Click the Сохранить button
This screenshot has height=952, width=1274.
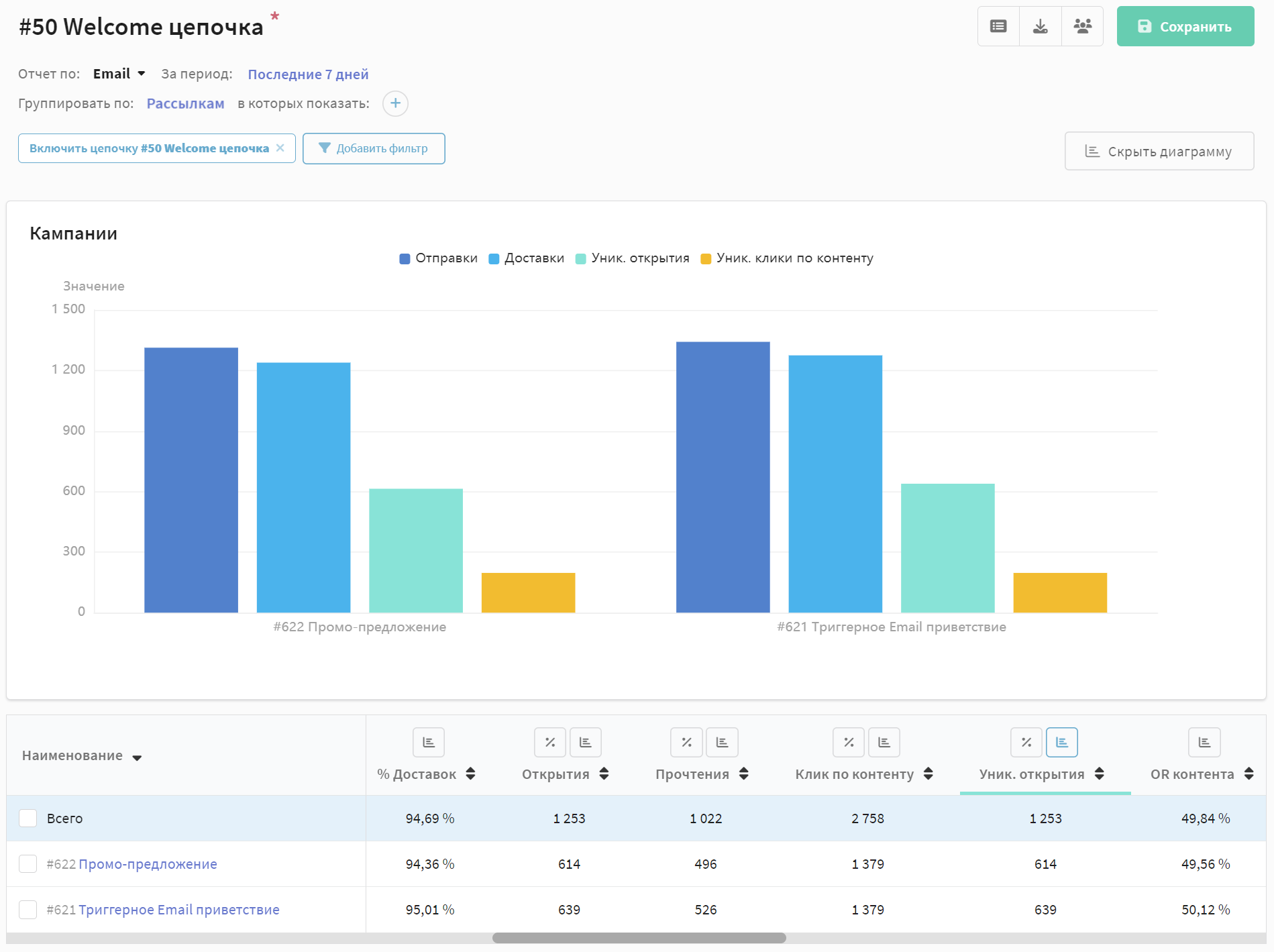click(1185, 26)
